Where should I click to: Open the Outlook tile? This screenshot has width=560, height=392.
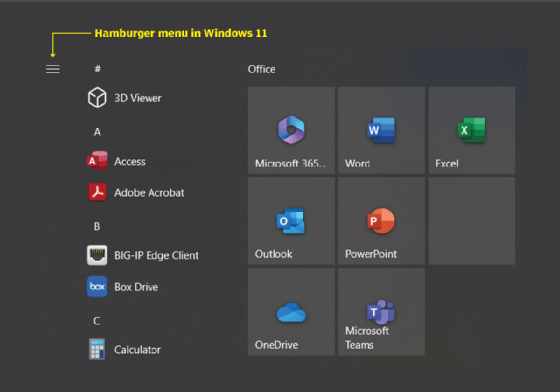coord(291,221)
